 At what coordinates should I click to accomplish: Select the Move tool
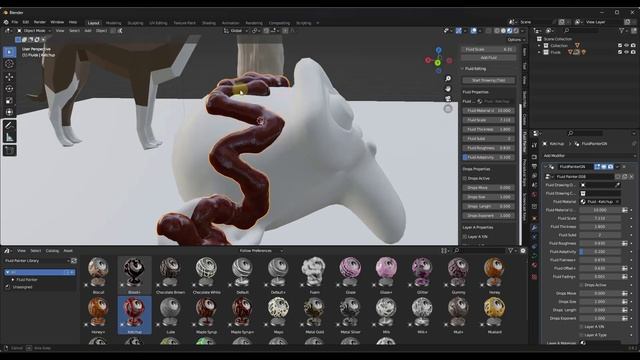coord(9,77)
